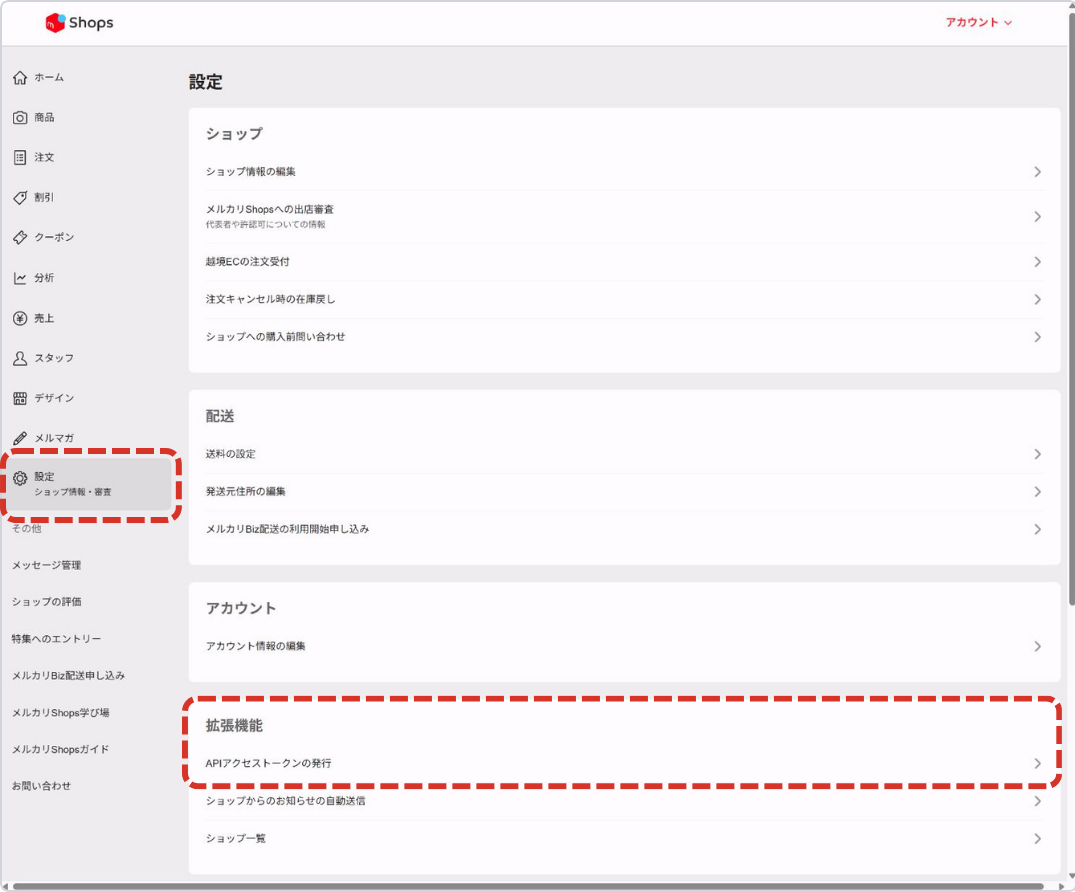Viewport: 1075px width, 892px height.
Task: Click 越境ECの注文受付 text
Action: [247, 262]
